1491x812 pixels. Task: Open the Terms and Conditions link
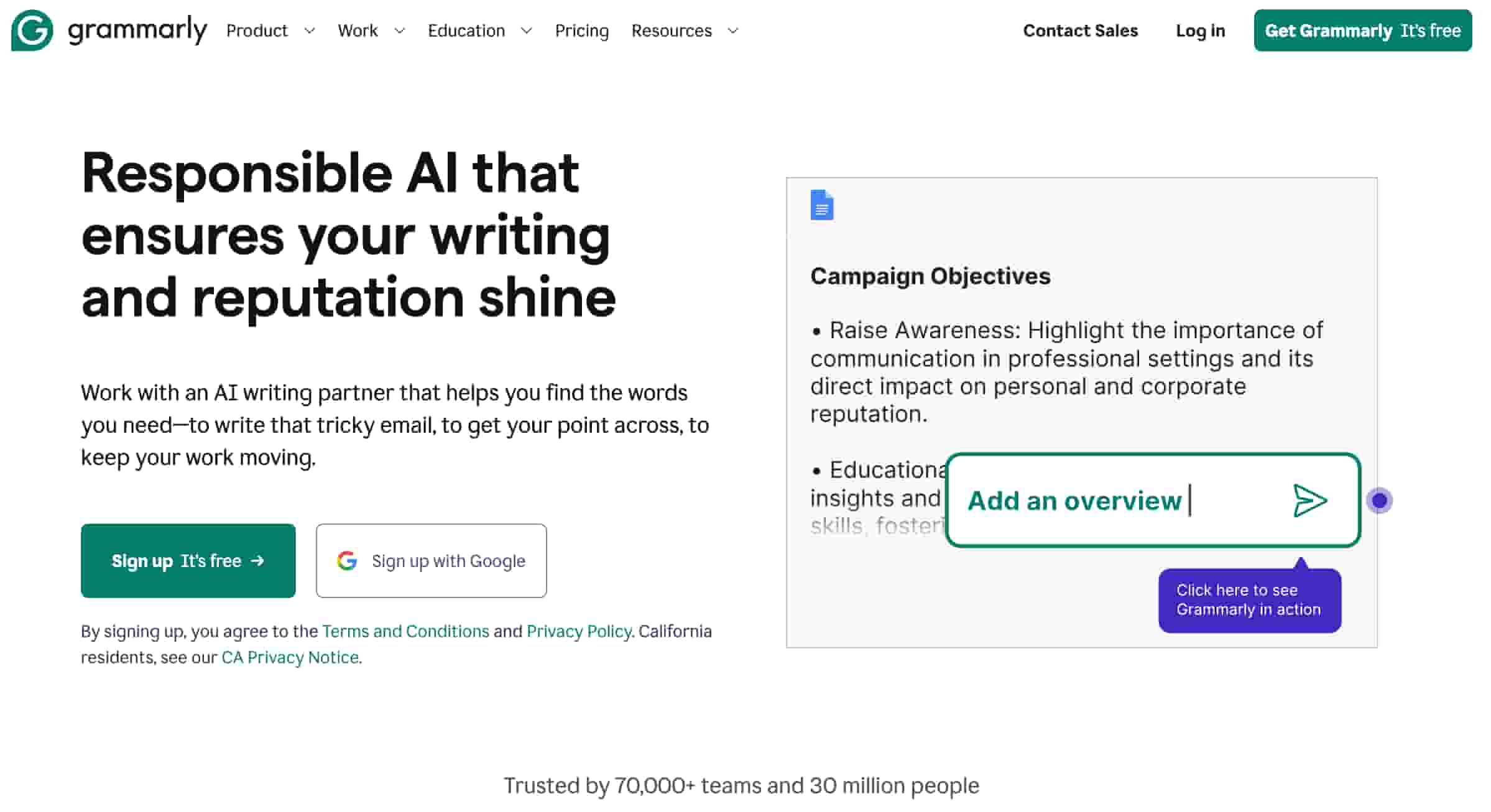[404, 631]
